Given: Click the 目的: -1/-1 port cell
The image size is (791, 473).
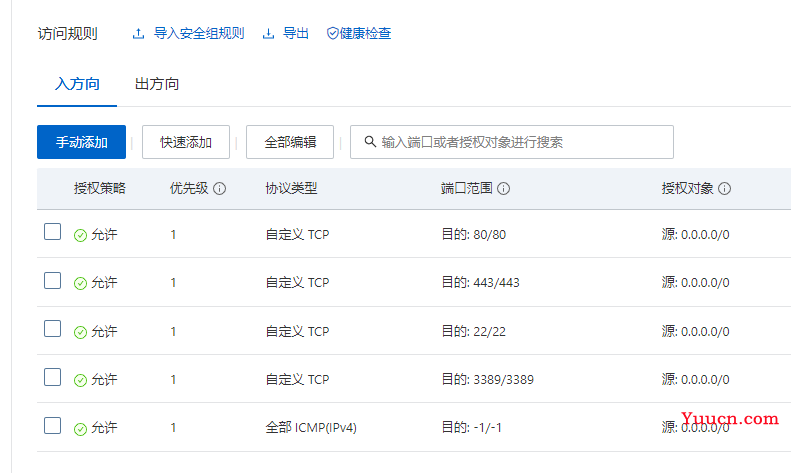Looking at the screenshot, I should click(x=472, y=428).
